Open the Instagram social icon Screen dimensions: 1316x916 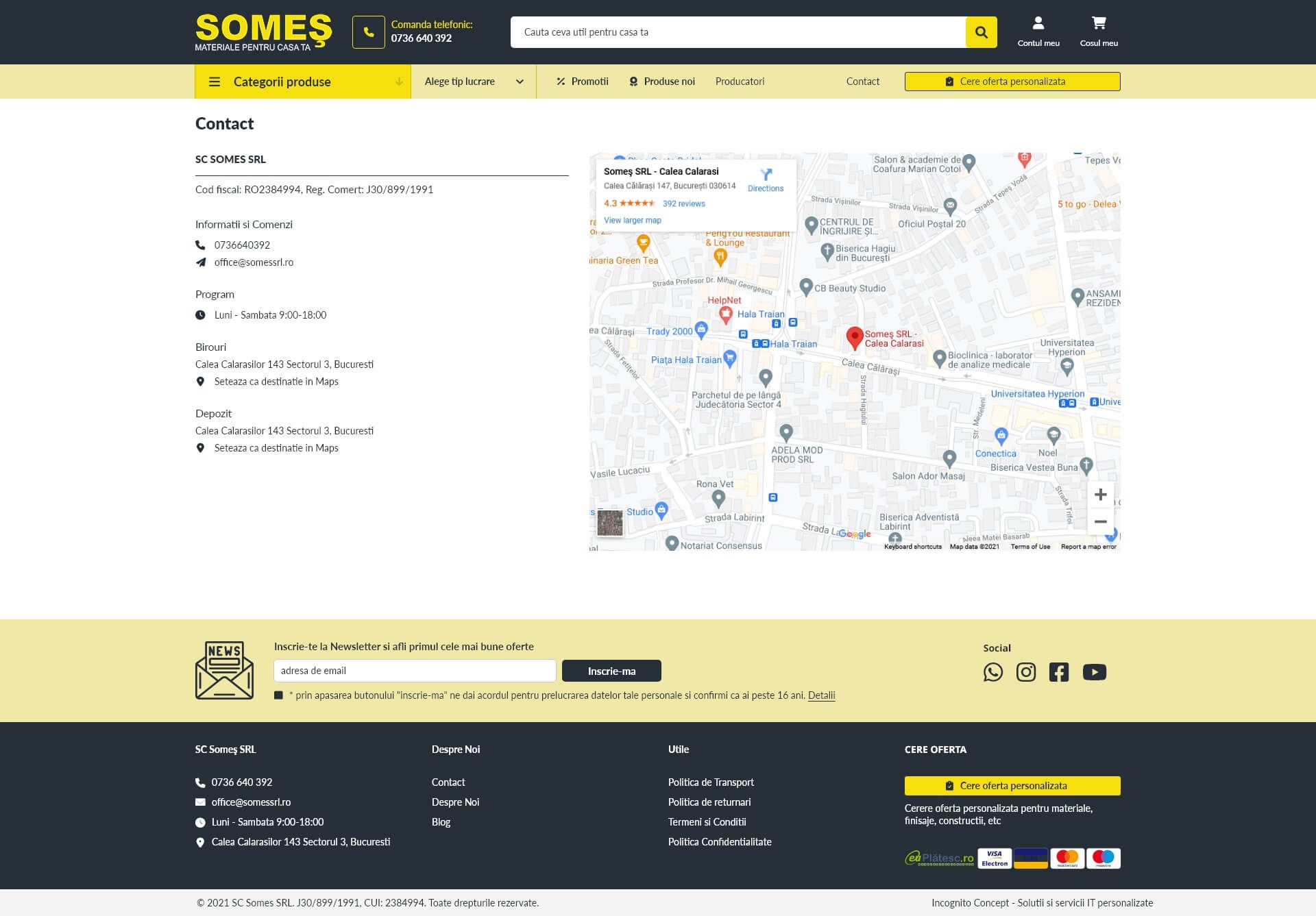coord(1025,672)
